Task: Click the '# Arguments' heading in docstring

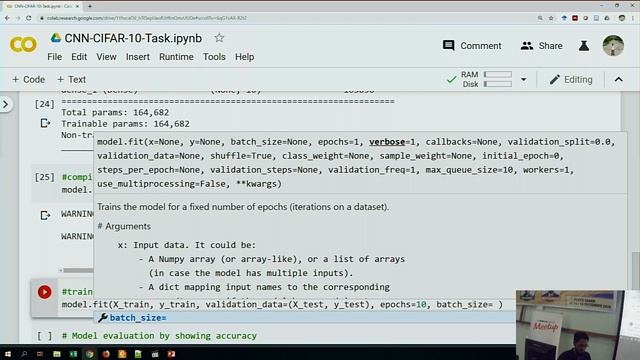Action: click(x=124, y=226)
